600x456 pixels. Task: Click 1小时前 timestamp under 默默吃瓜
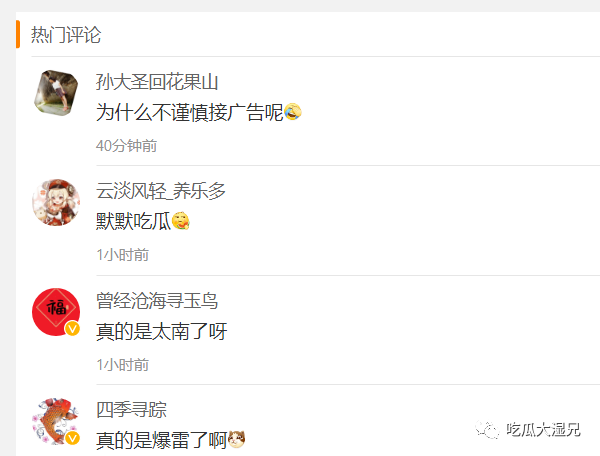coord(122,255)
